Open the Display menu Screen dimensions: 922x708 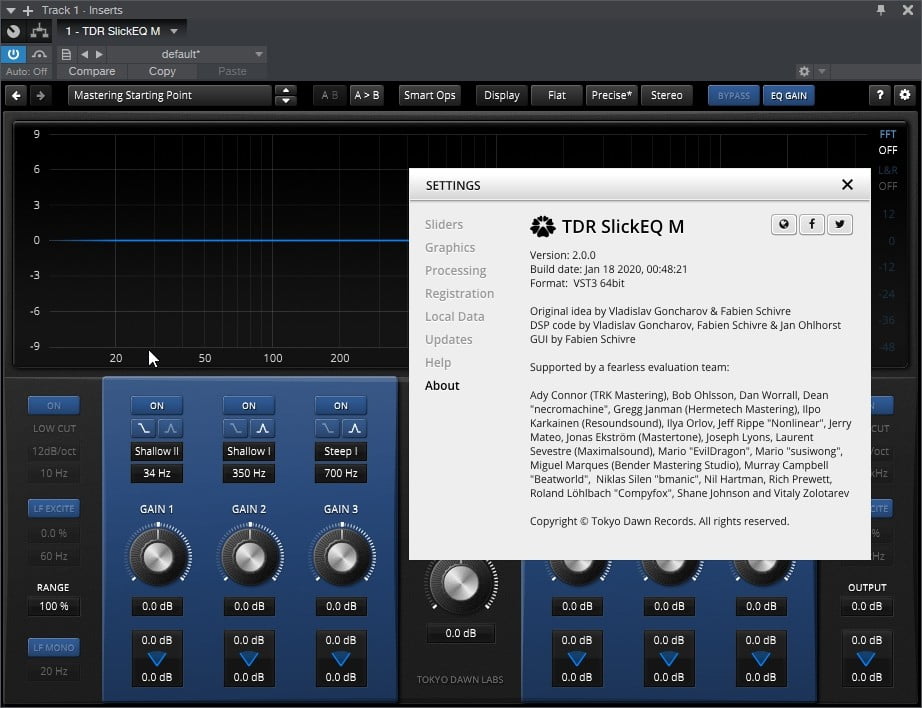tap(502, 95)
